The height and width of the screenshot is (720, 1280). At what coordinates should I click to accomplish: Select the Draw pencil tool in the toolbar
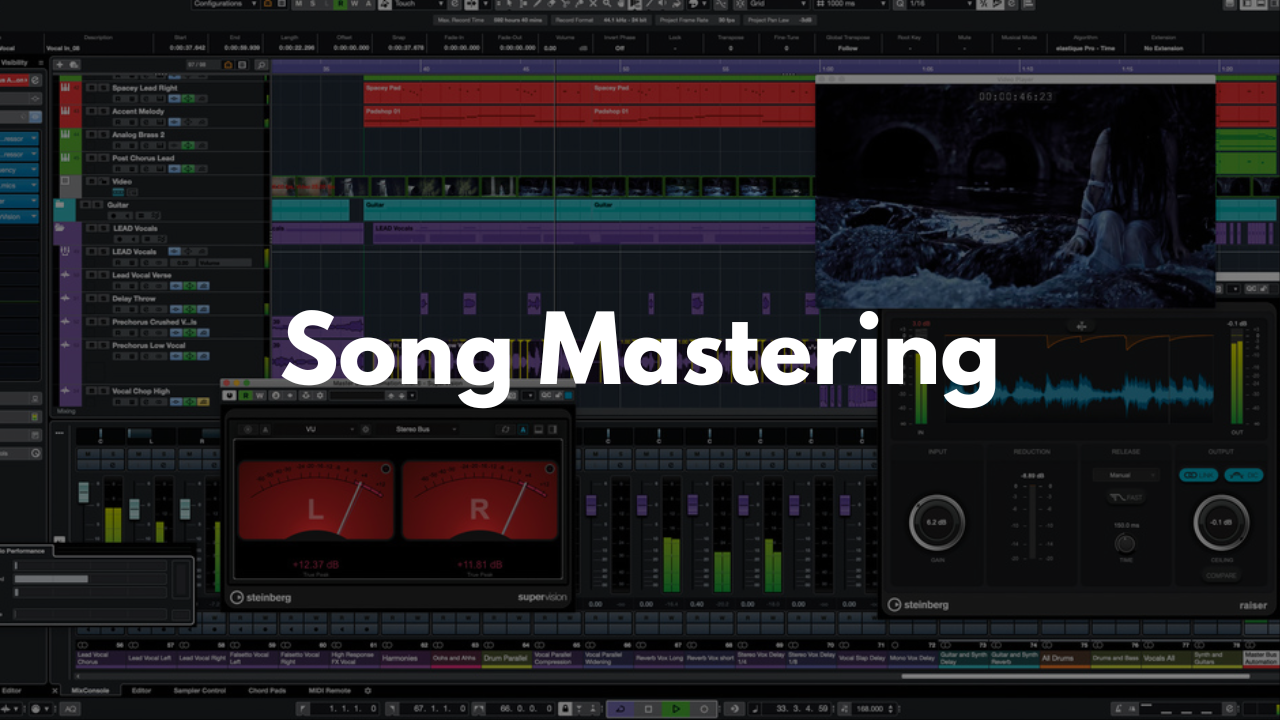pos(535,4)
